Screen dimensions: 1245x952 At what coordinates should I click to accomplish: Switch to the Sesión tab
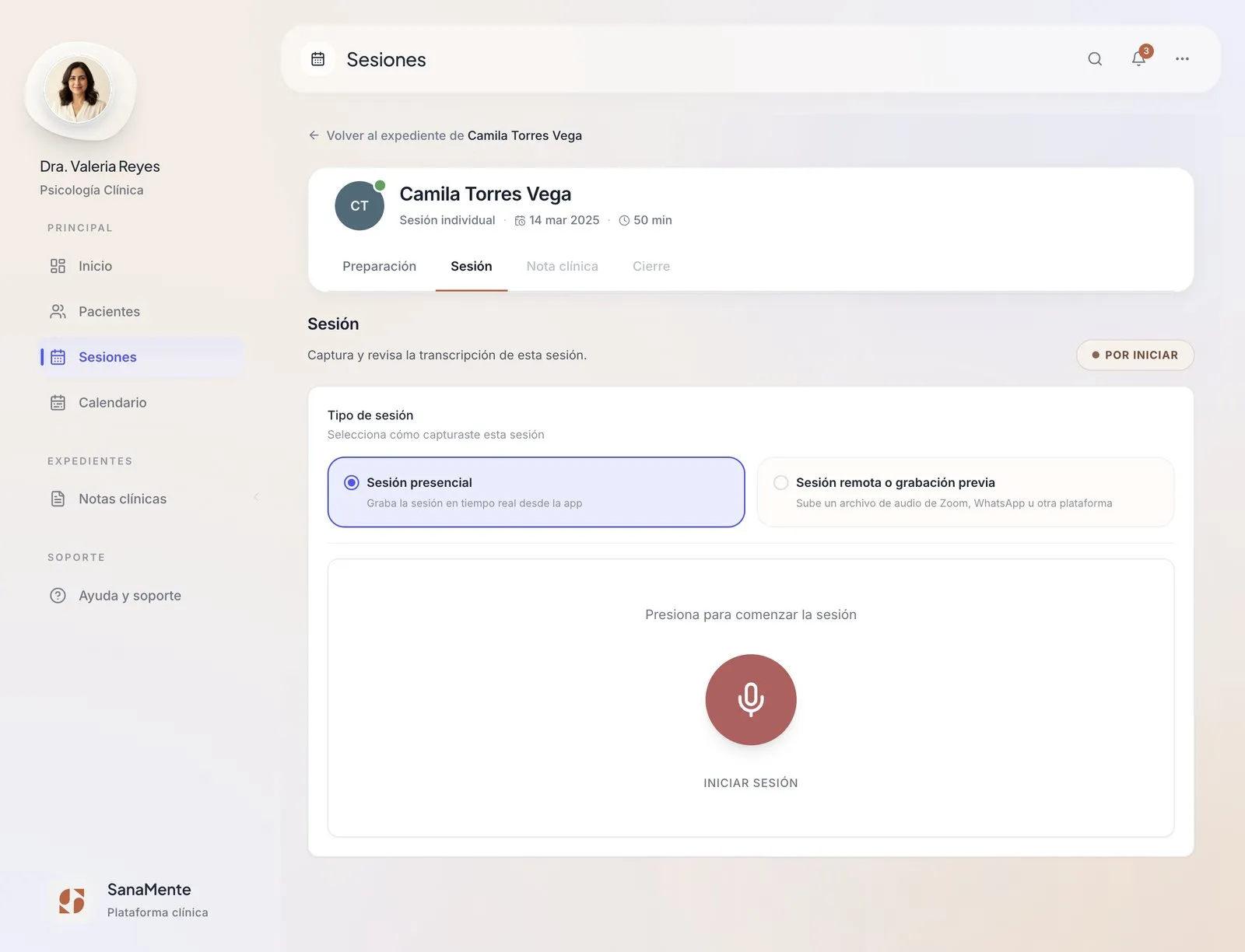[x=472, y=266]
